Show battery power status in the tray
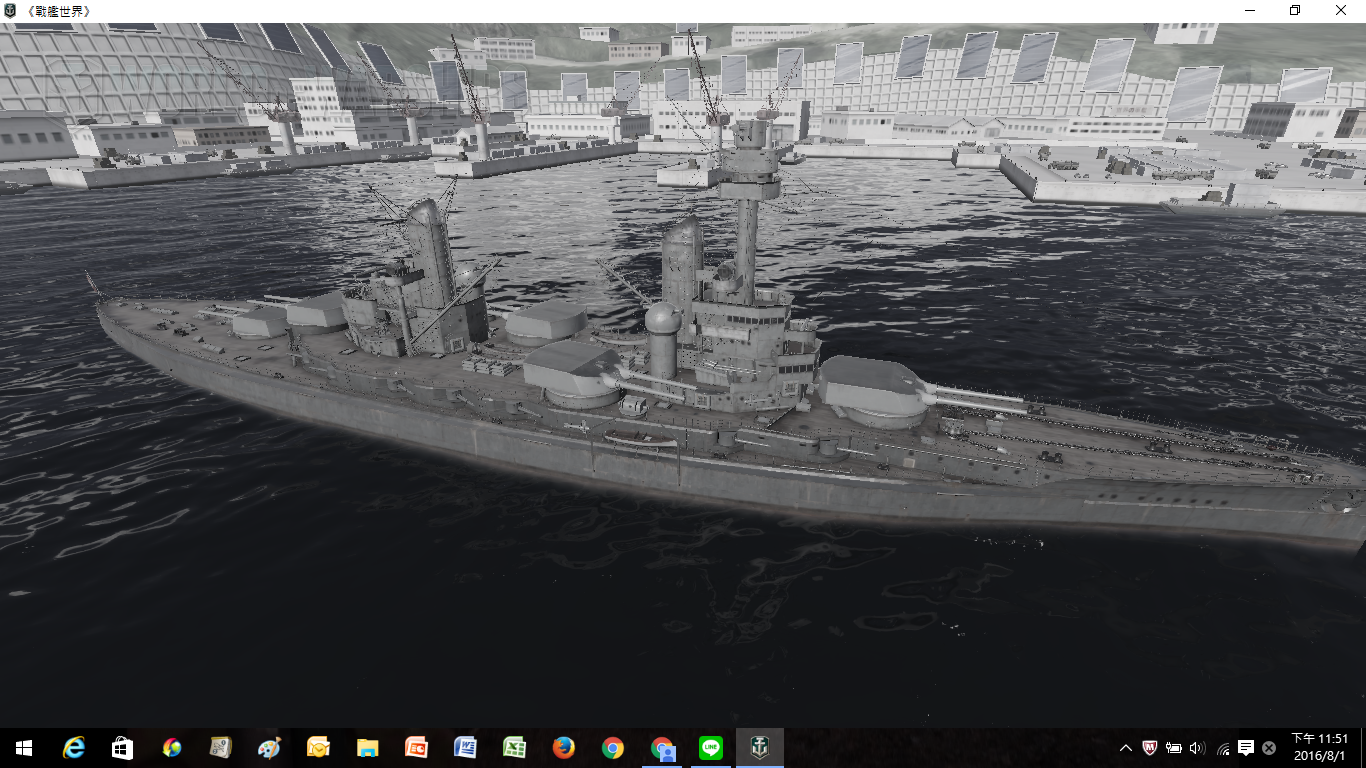The height and width of the screenshot is (768, 1366). tap(1174, 748)
